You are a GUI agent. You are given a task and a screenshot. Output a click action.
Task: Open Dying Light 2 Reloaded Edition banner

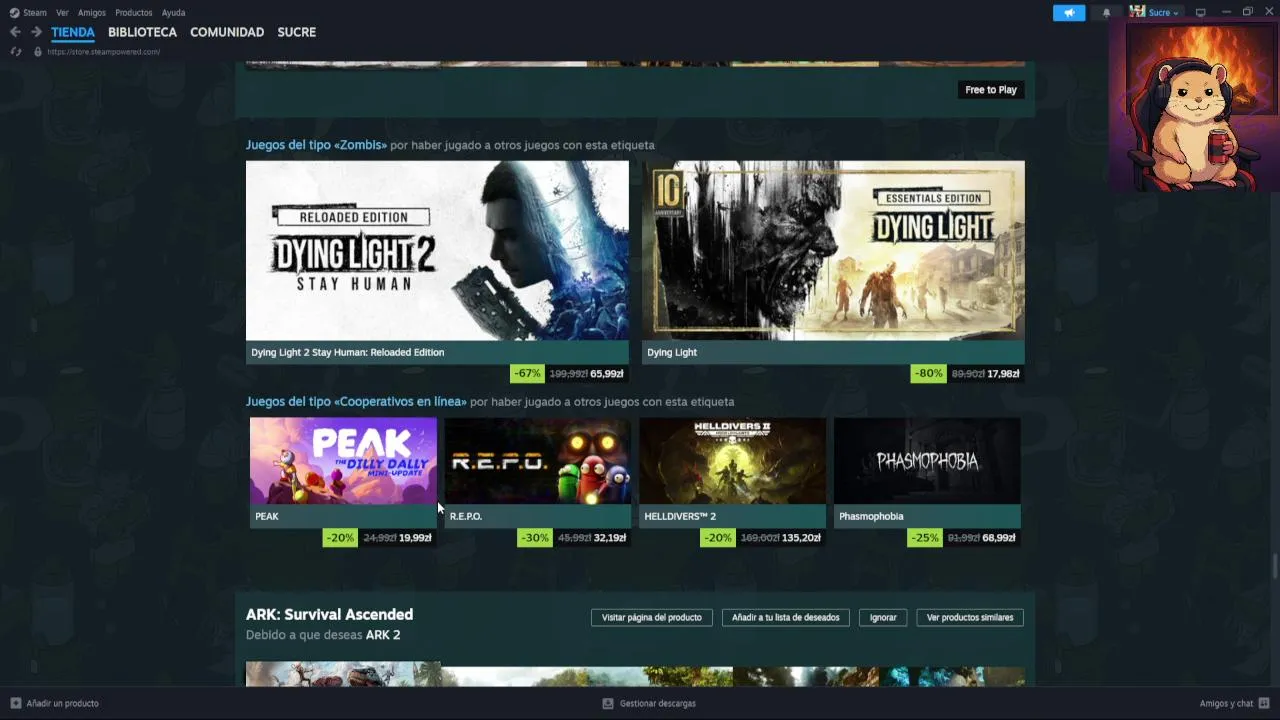437,250
